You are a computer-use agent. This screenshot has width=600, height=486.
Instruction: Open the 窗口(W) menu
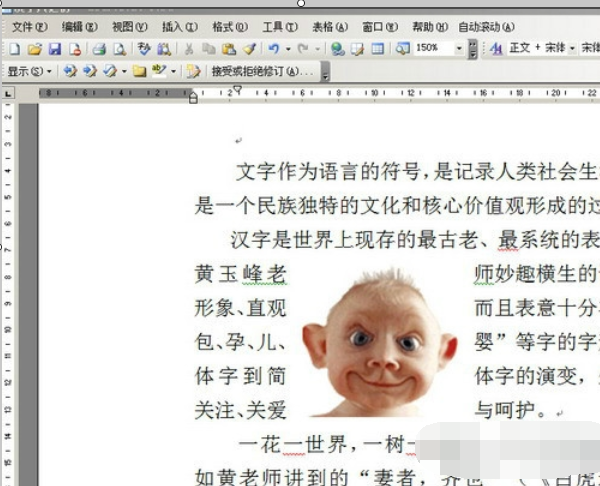point(380,27)
